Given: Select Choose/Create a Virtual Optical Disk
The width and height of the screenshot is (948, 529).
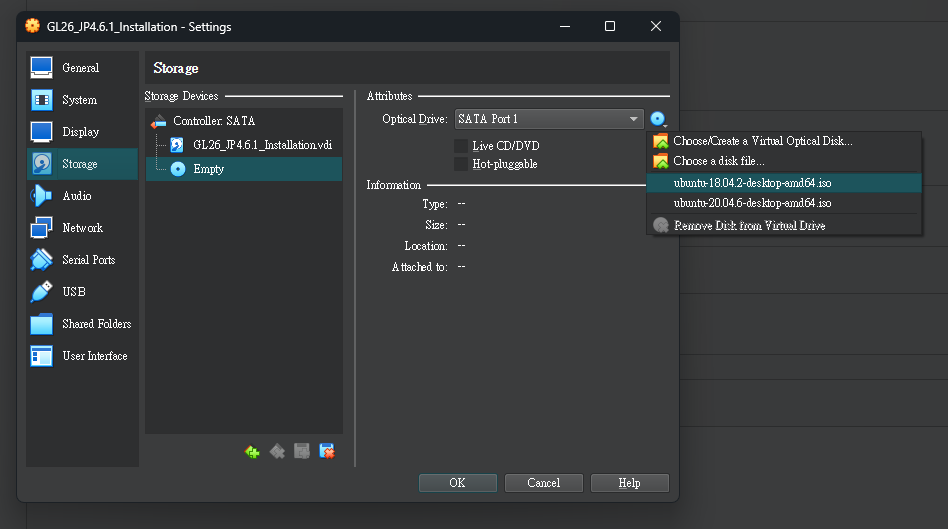Looking at the screenshot, I should tap(762, 141).
